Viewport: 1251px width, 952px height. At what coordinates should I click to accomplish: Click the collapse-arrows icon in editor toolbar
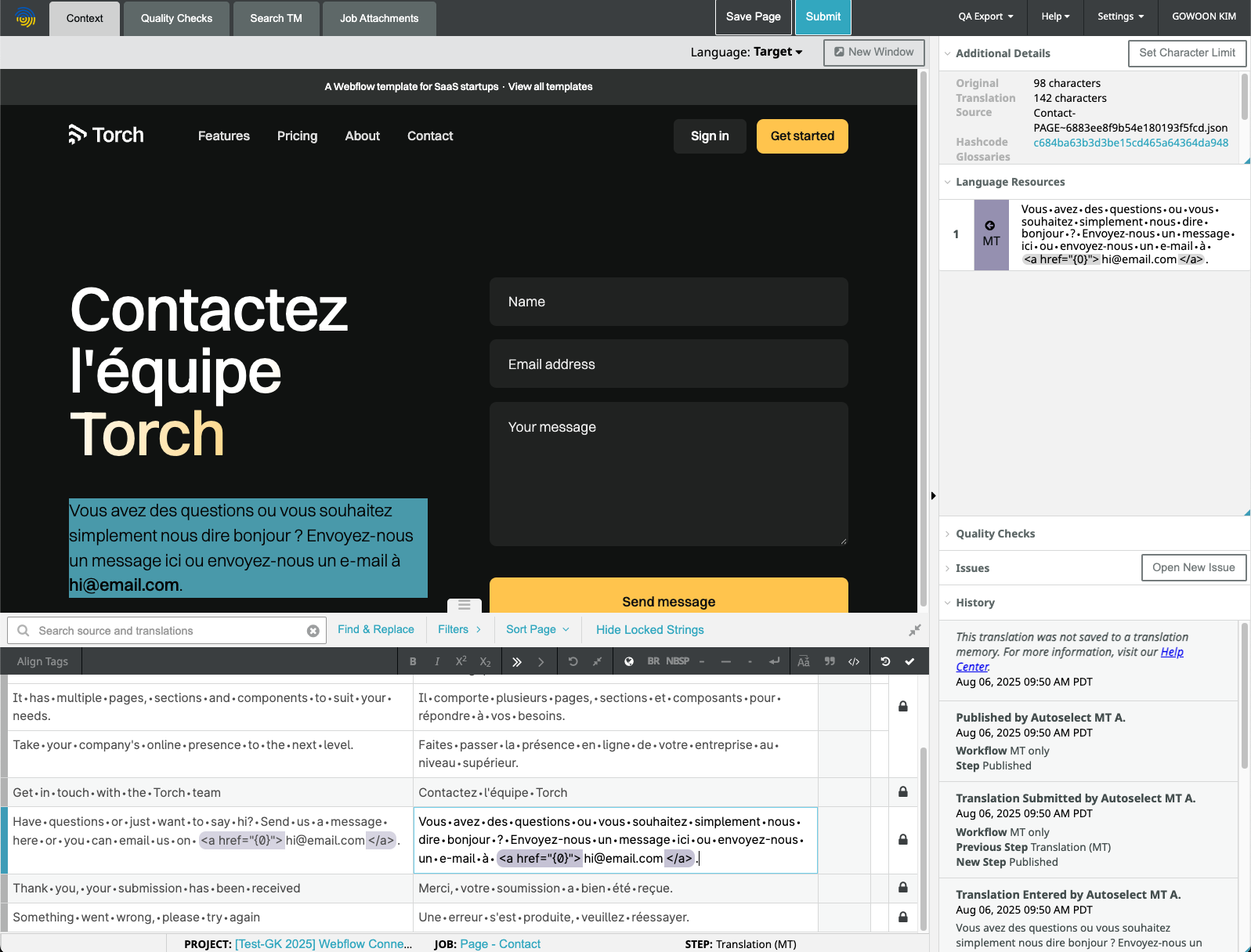(597, 661)
